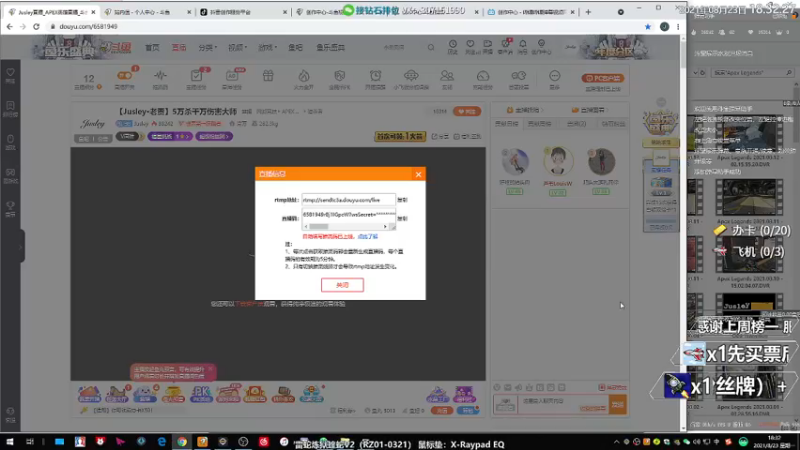Open the notification bell icon
800x450 pixels.
522,45
